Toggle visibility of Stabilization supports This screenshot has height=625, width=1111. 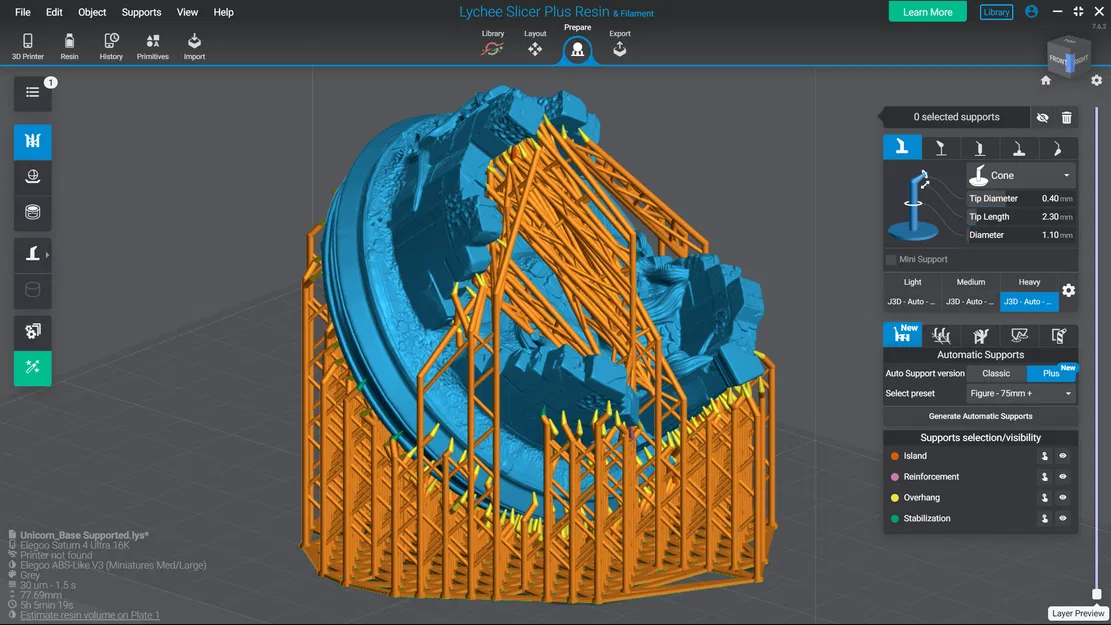click(x=1062, y=519)
